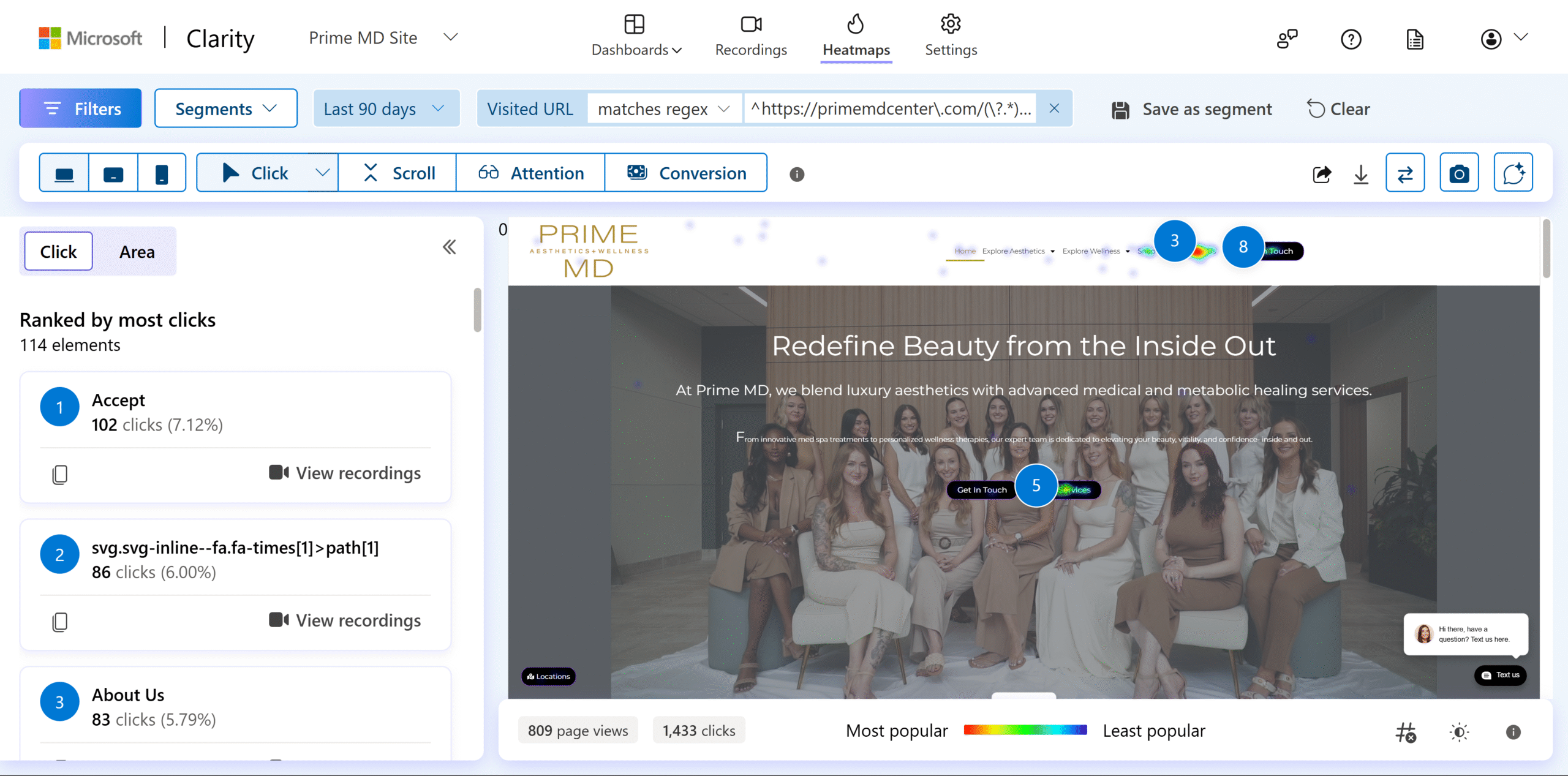Open the Segments dropdown
Viewport: 1568px width, 776px height.
(x=225, y=109)
